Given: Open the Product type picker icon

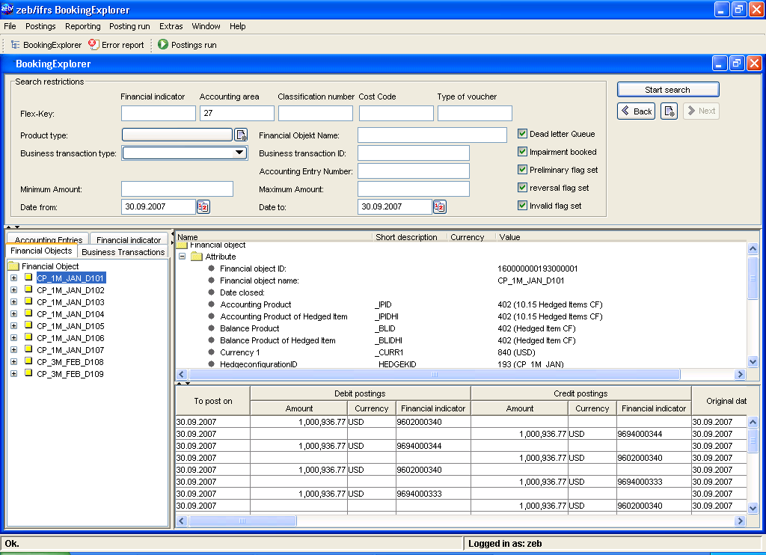Looking at the screenshot, I should click(241, 134).
